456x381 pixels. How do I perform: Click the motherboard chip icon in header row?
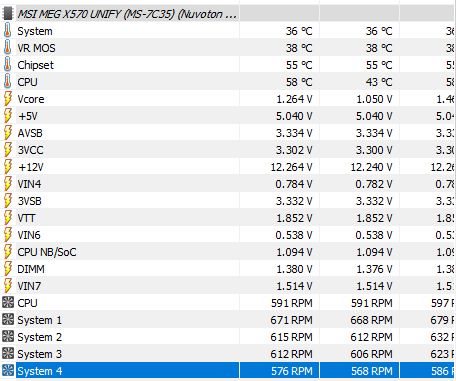[7, 14]
